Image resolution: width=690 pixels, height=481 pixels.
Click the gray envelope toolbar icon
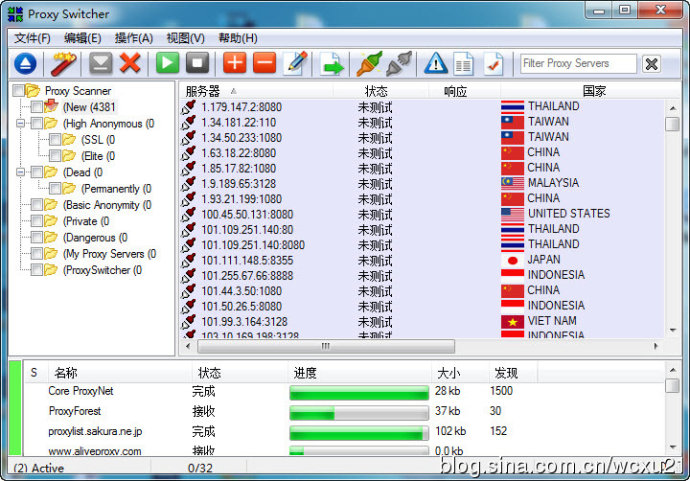[101, 63]
